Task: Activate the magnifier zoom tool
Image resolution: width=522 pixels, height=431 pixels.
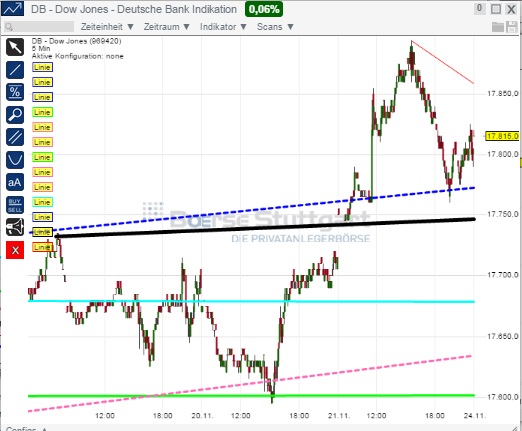Action: 15,115
